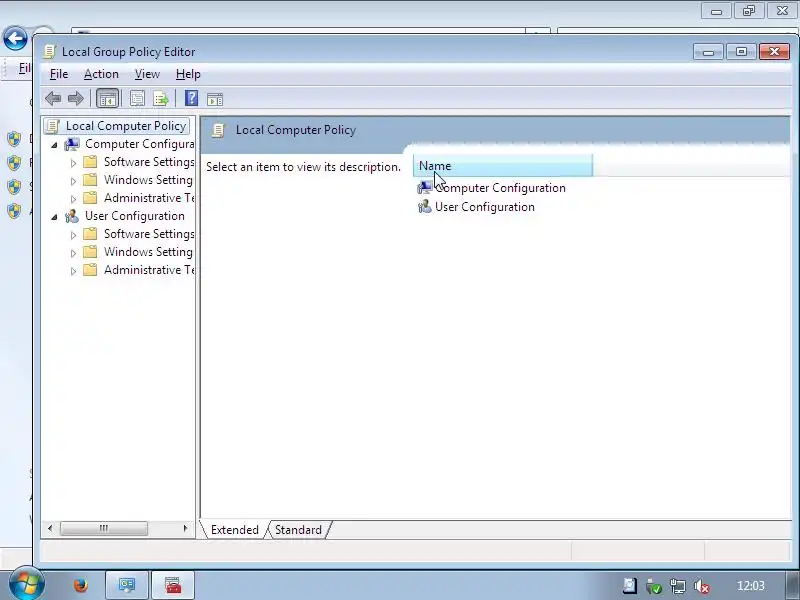Click the User Configuration icon in right list
The image size is (800, 600).
click(424, 207)
